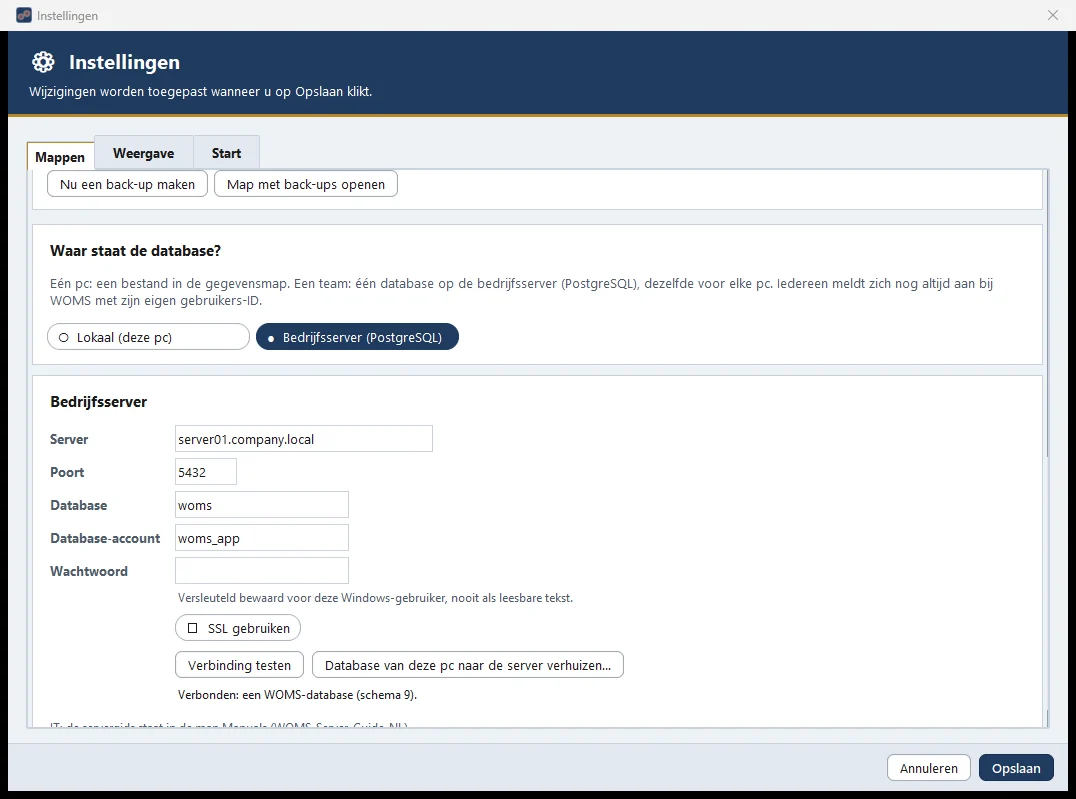This screenshot has width=1076, height=799.
Task: Select the Lokaal (deze pc) option
Action: (148, 337)
